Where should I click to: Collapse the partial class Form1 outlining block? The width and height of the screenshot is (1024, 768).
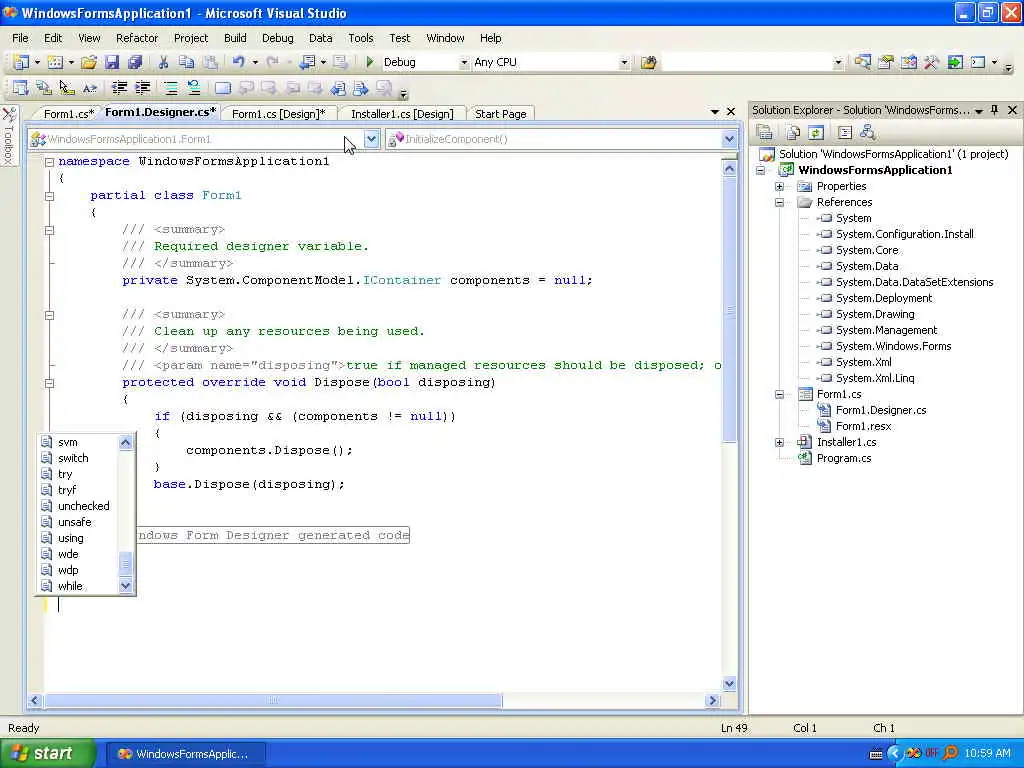[x=50, y=196]
